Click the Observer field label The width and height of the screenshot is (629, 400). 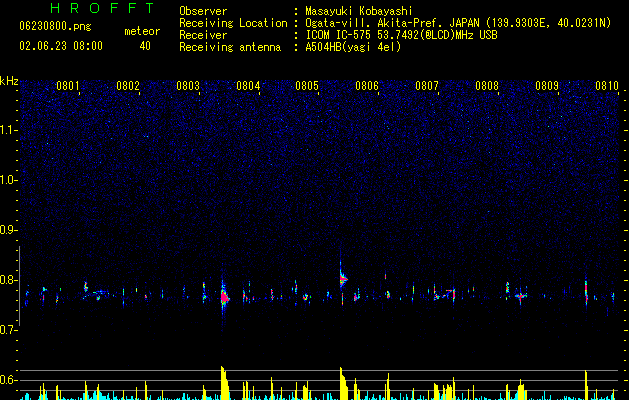203,11
